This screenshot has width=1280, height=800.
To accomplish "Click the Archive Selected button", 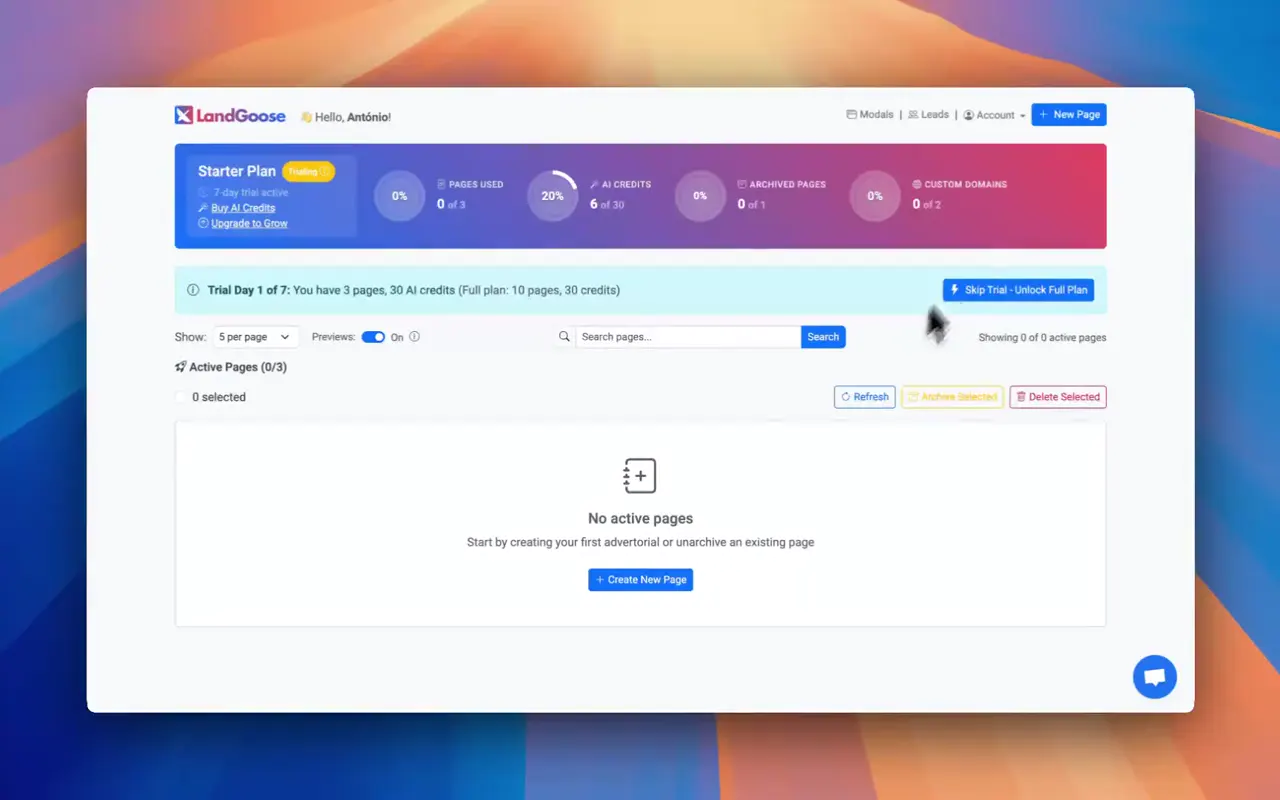I will click(952, 397).
